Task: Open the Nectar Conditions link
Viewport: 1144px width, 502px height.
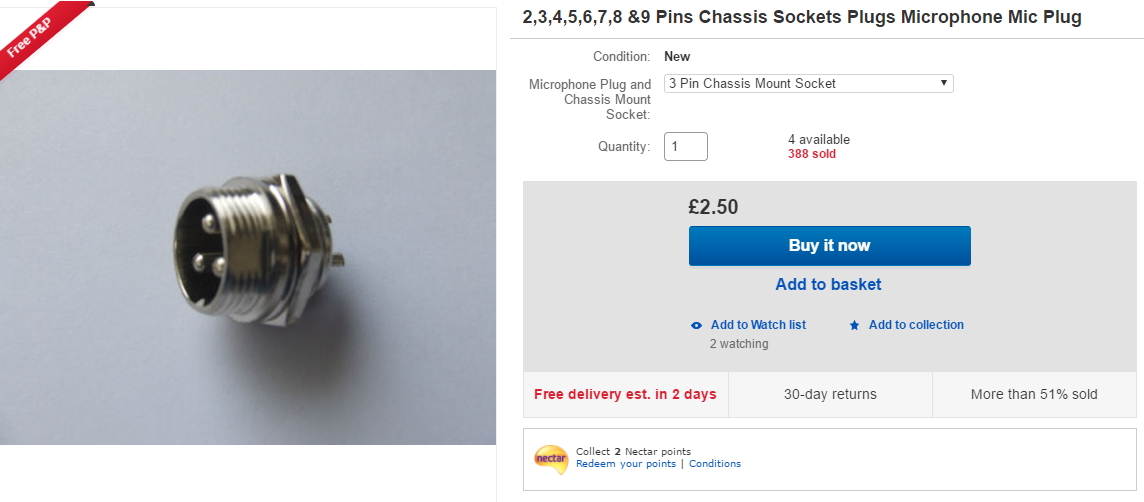Action: pos(715,464)
